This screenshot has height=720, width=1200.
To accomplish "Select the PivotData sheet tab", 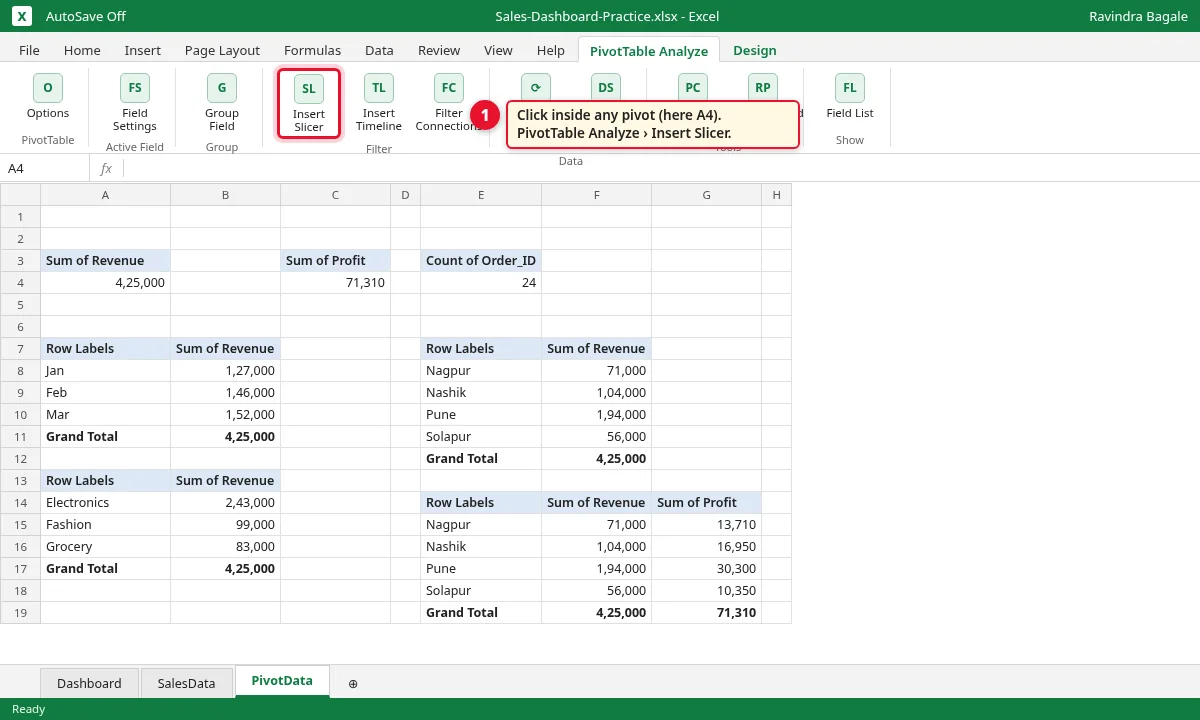I will pos(282,681).
